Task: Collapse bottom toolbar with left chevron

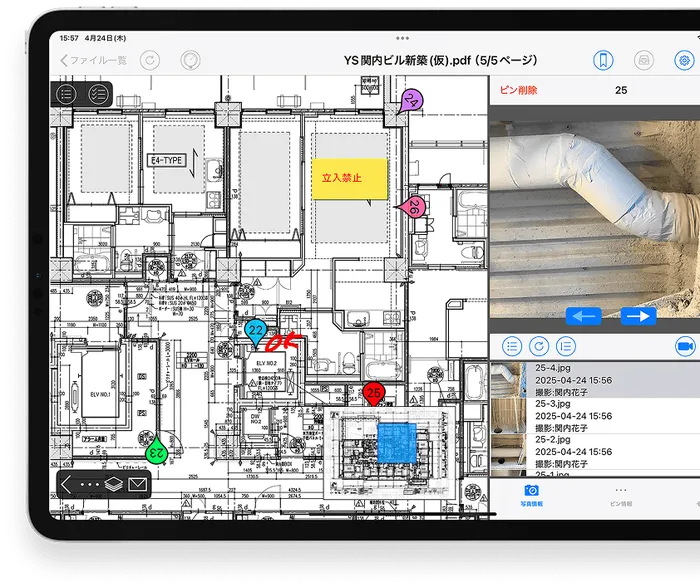Action: [x=67, y=484]
